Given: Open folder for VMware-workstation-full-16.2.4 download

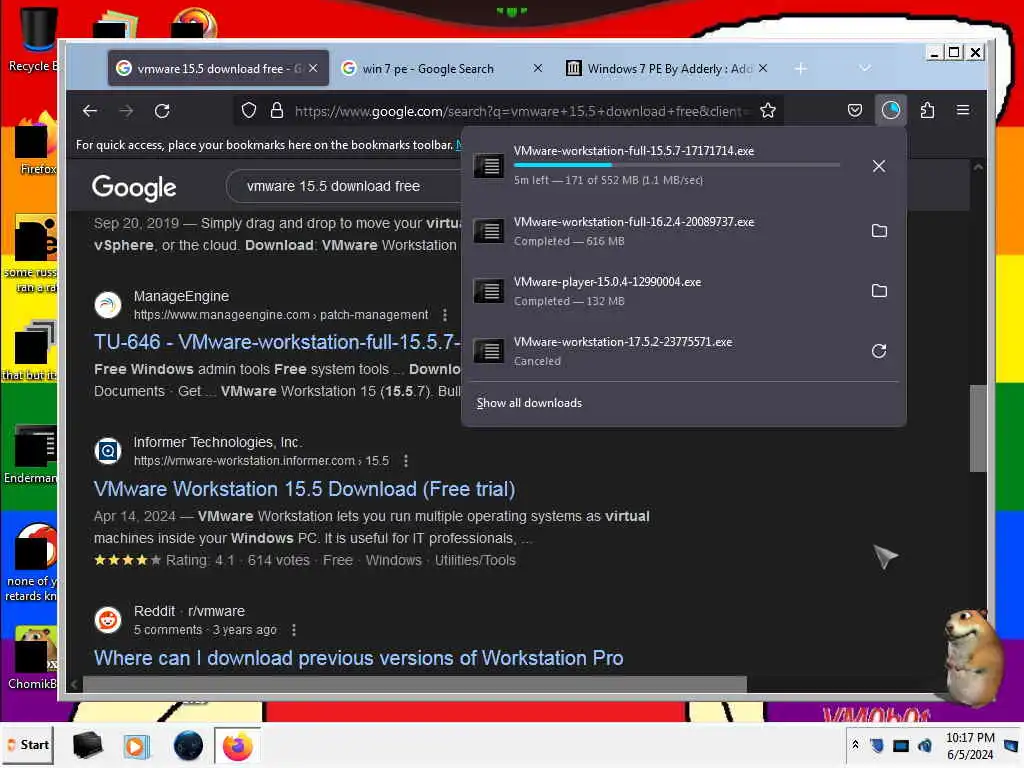Looking at the screenshot, I should [879, 231].
